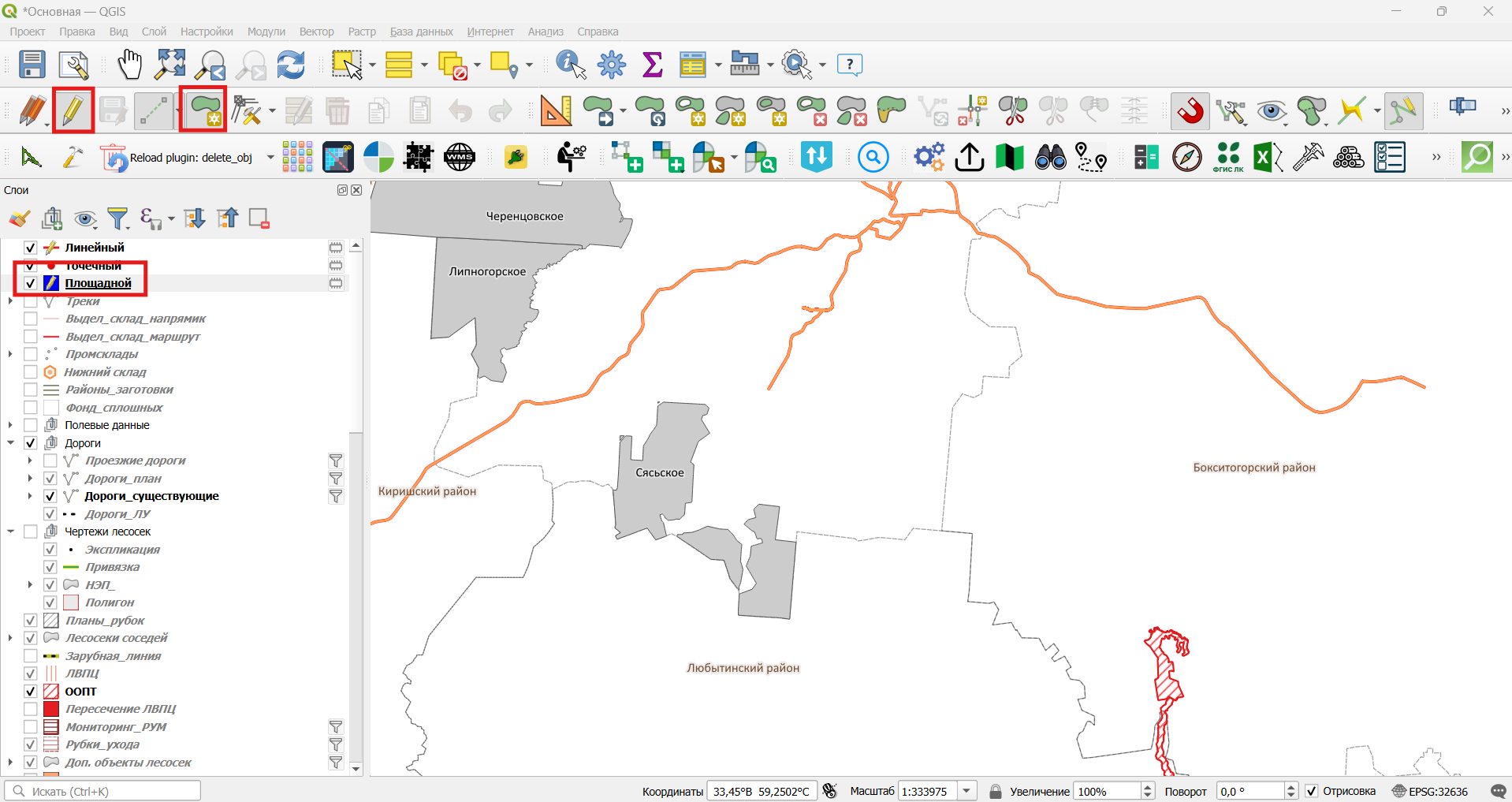This screenshot has width=1512, height=802.
Task: Close the Слои panel
Action: tap(356, 190)
